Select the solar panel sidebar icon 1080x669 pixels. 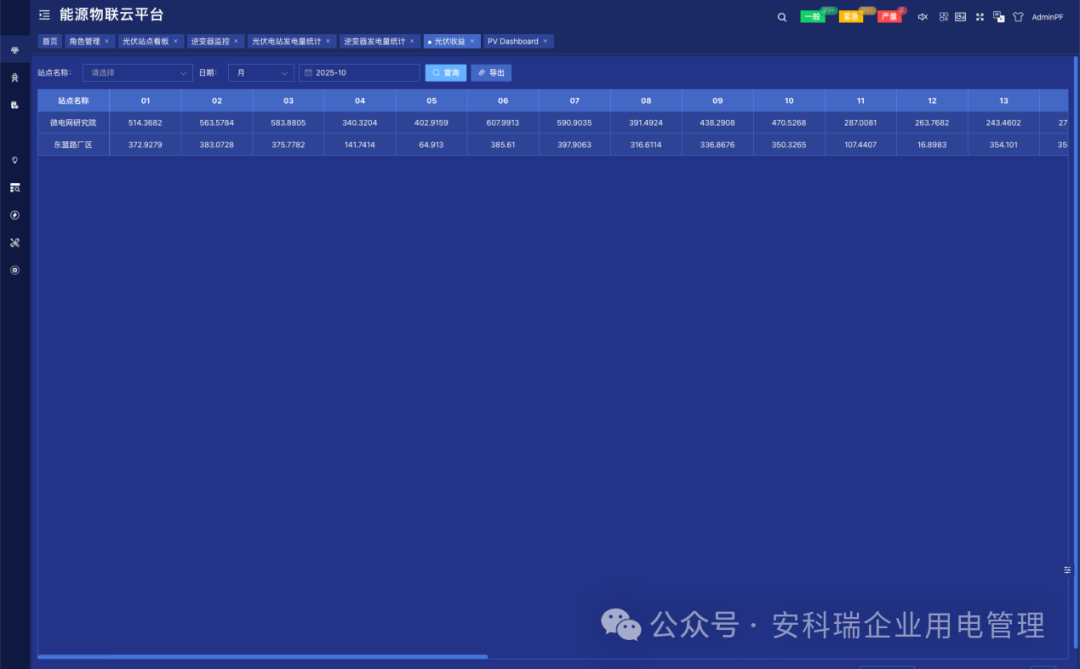[14, 50]
